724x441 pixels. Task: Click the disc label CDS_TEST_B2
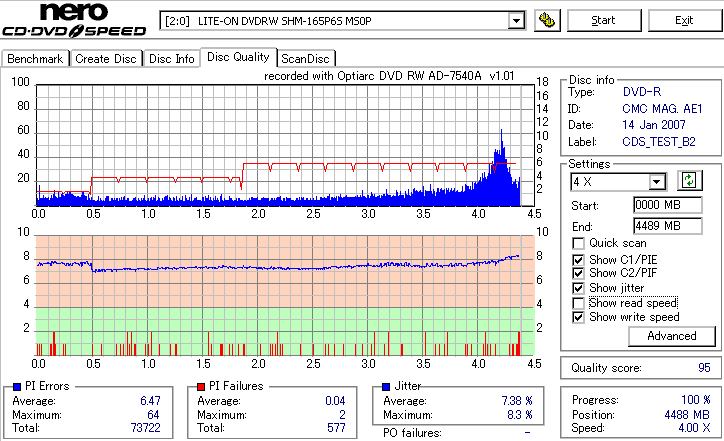tap(659, 142)
